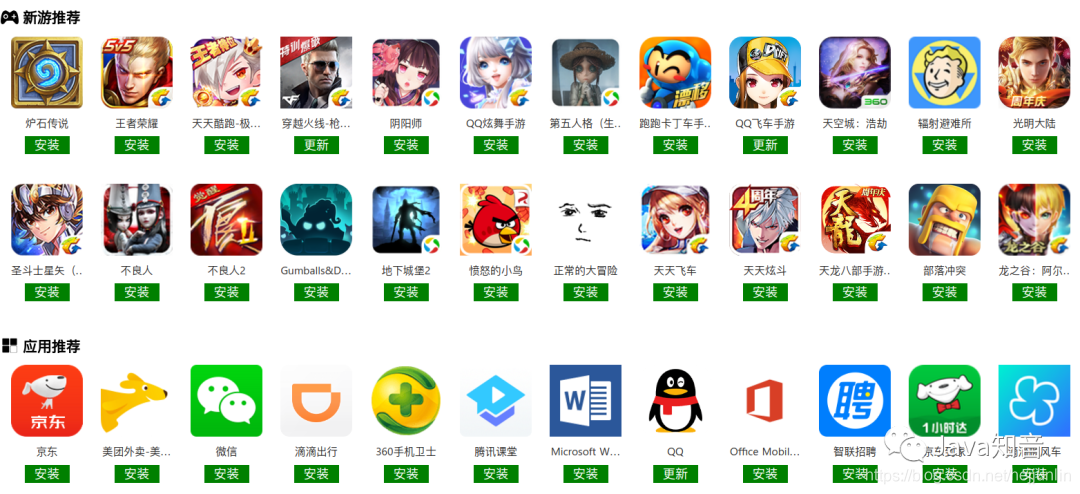
Task: Open the Microsoft Word icon
Action: (x=585, y=401)
